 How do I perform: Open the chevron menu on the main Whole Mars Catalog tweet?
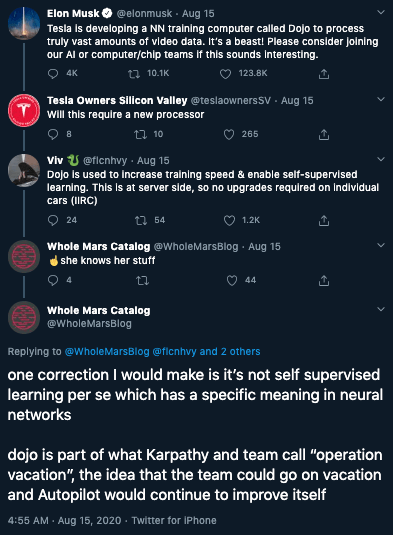point(381,309)
